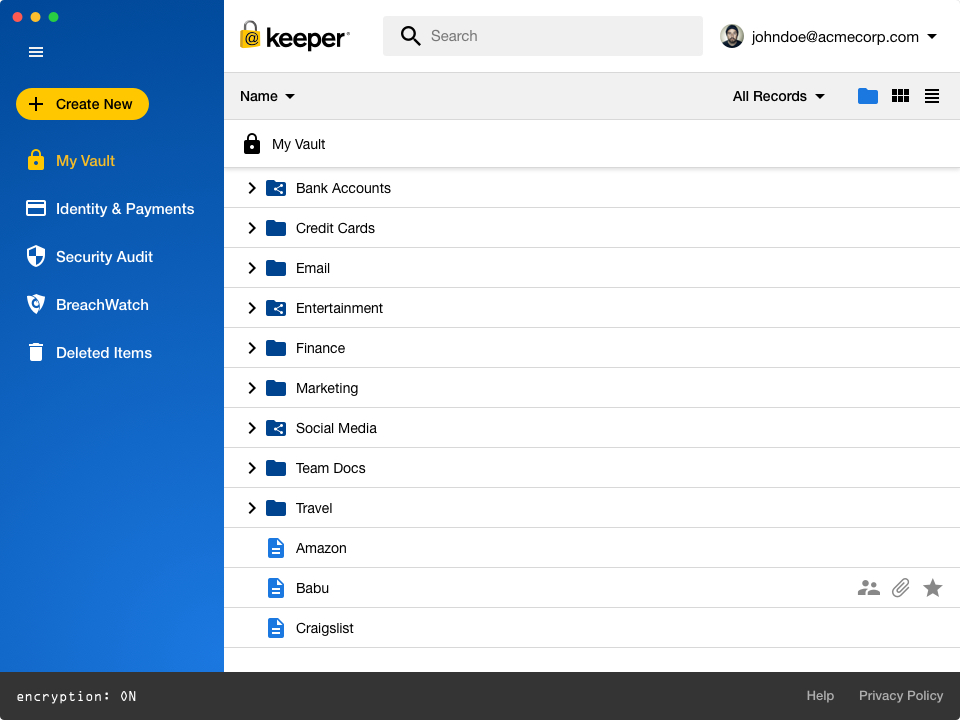Expand the Entertainment folder
The image size is (960, 720).
pos(252,308)
